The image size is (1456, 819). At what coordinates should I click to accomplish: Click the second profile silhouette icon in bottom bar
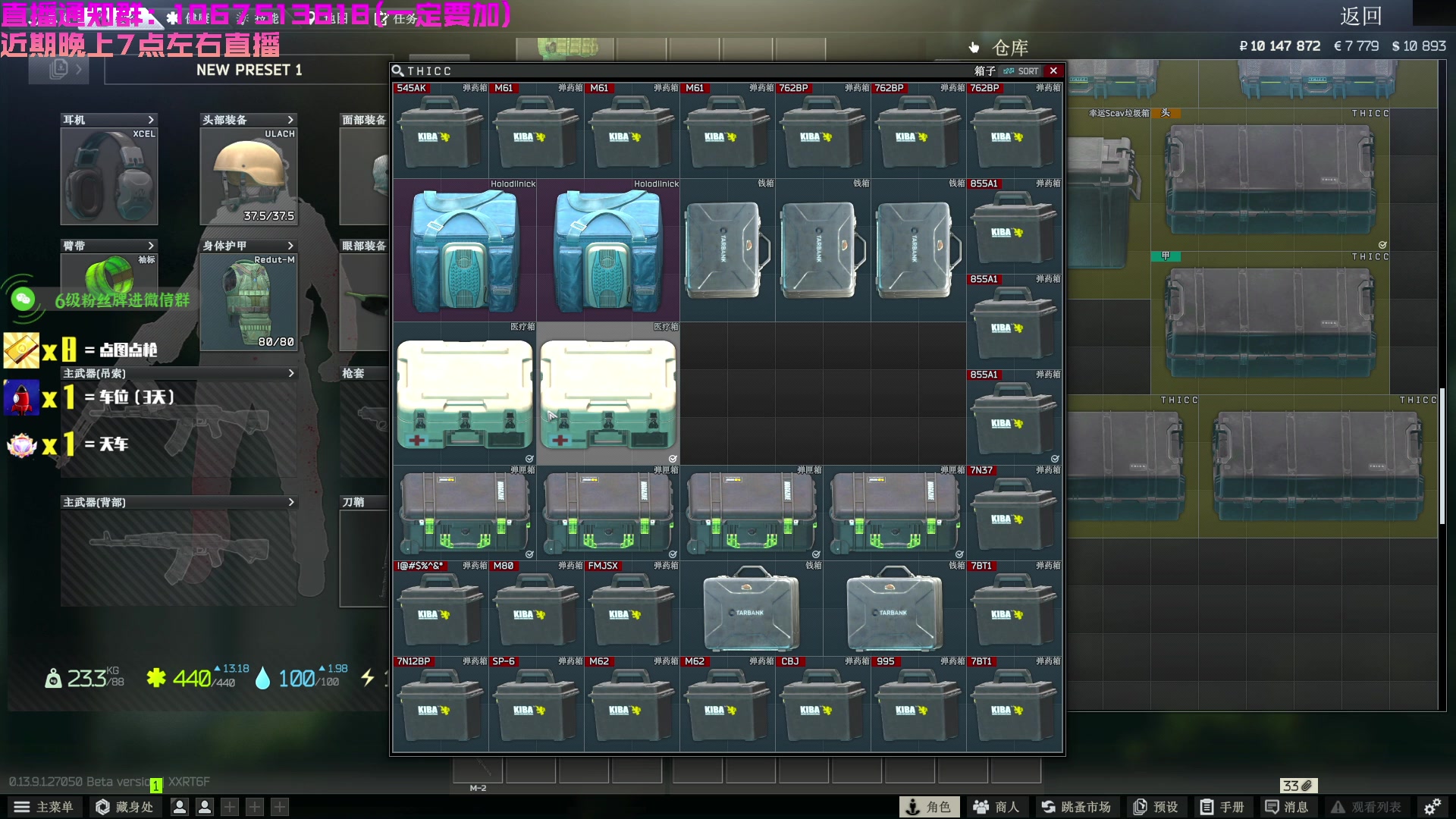coord(205,807)
